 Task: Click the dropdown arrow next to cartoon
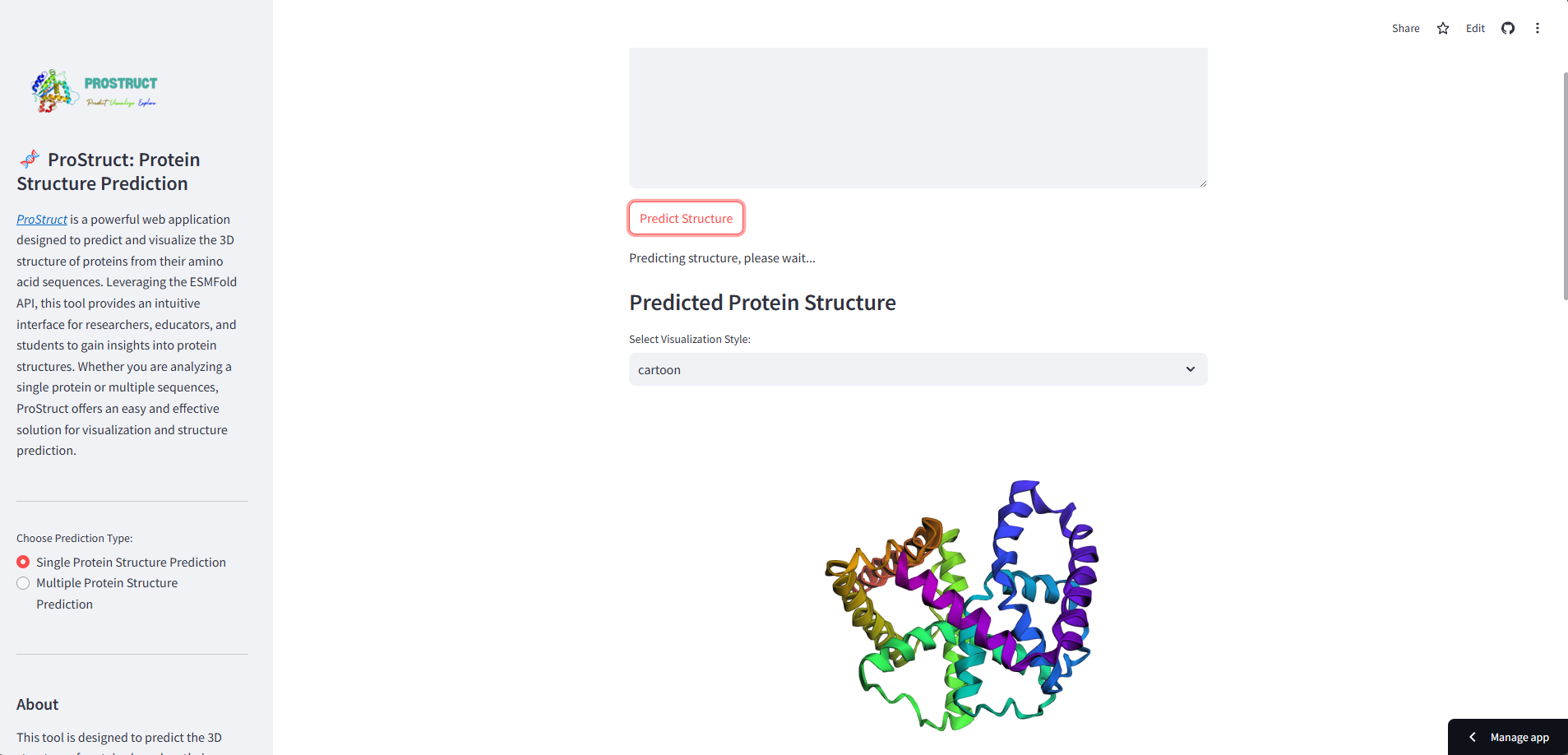click(1190, 369)
